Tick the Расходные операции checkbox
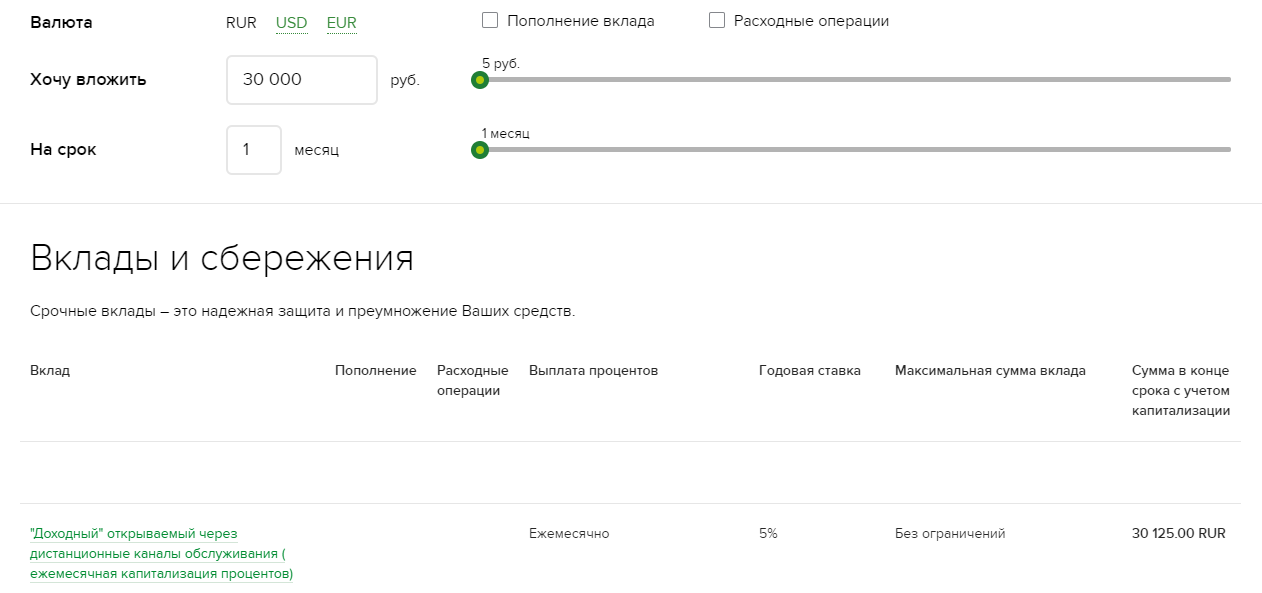The image size is (1262, 593). [x=717, y=20]
